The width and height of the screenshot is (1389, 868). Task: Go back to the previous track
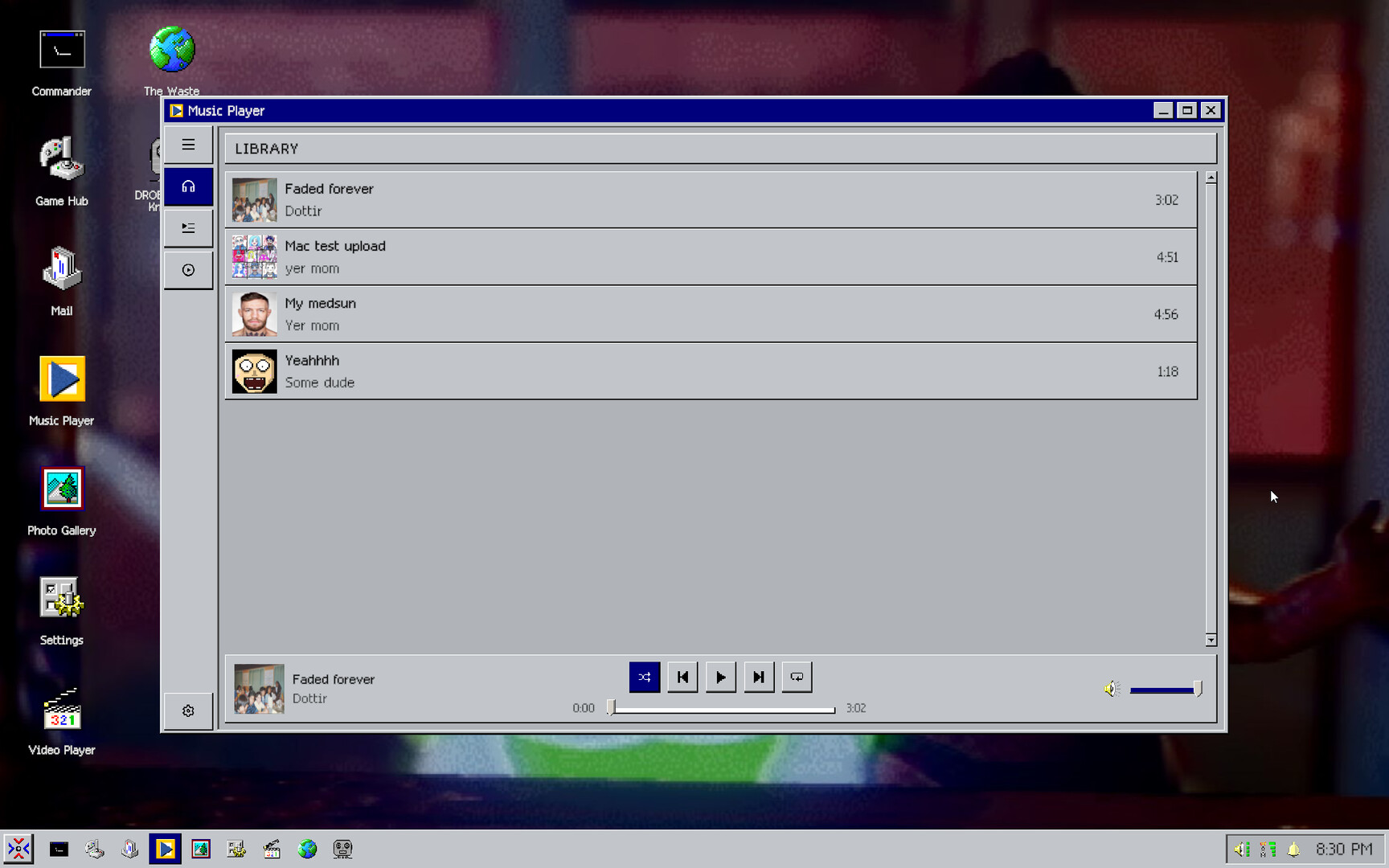point(682,677)
